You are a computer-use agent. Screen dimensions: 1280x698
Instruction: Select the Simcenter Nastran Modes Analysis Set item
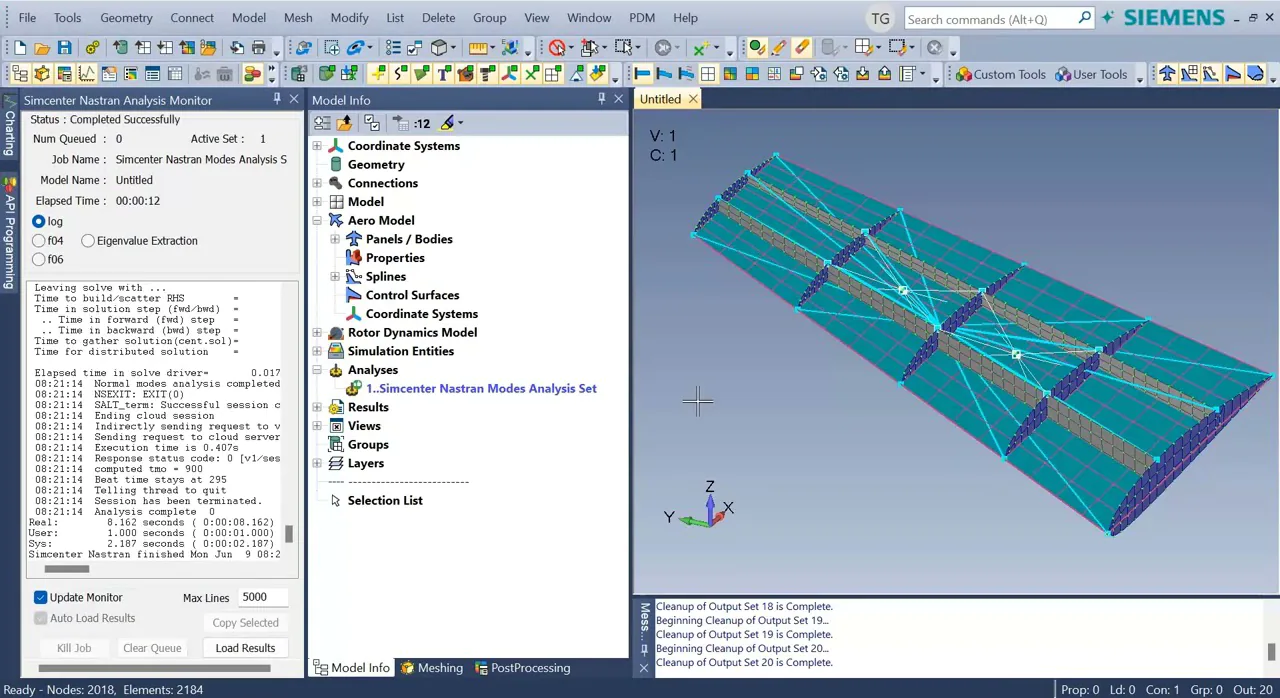pyautogui.click(x=481, y=389)
